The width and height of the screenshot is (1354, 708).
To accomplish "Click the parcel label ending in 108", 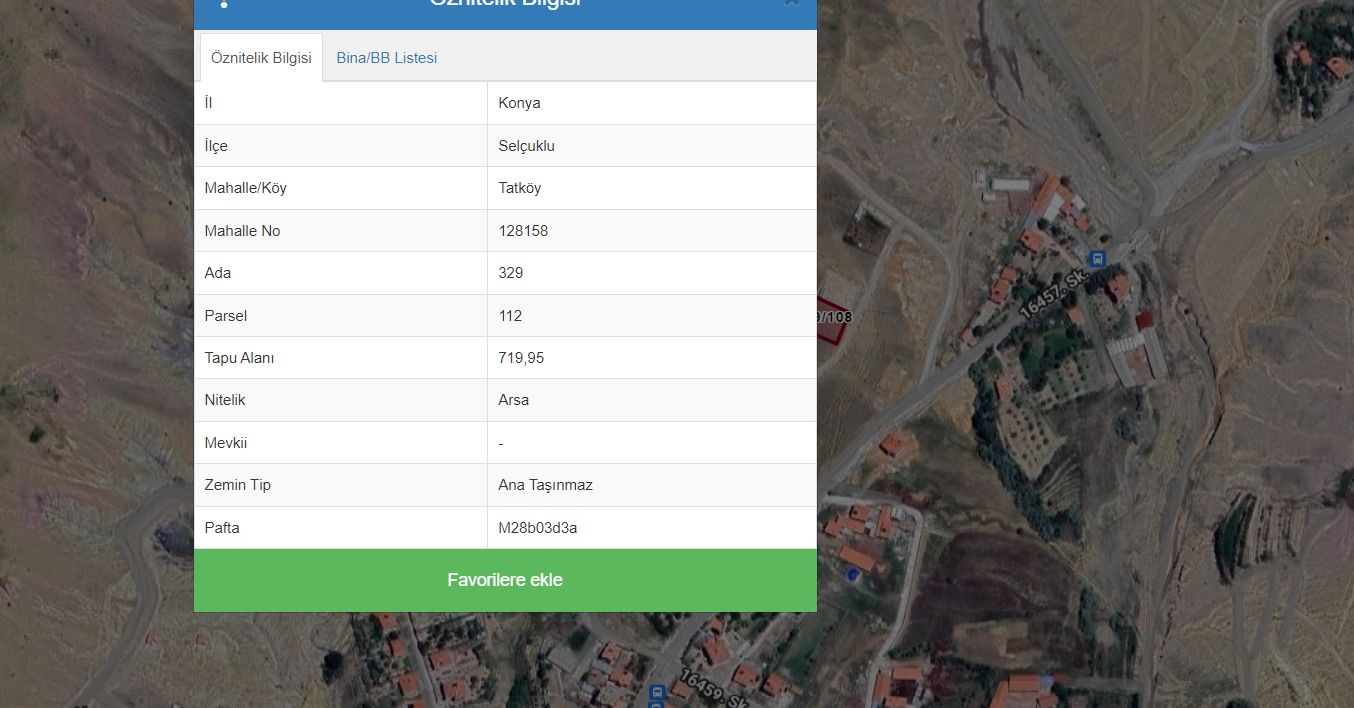I will point(834,317).
